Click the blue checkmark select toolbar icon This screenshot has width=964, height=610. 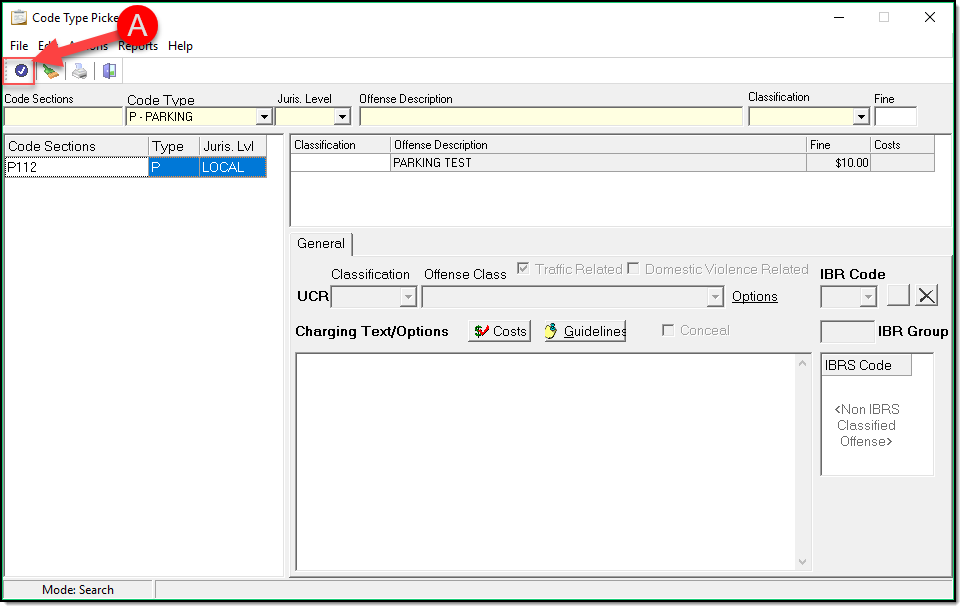click(x=21, y=71)
